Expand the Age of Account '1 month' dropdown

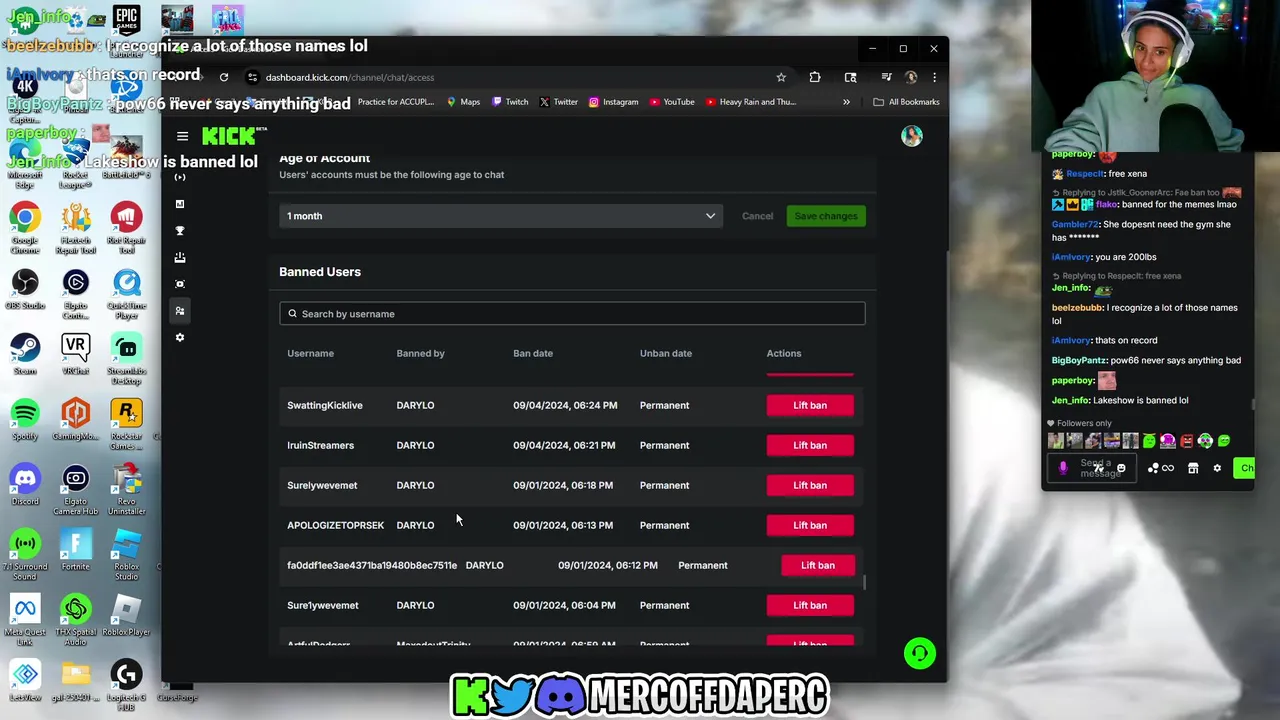coord(501,216)
